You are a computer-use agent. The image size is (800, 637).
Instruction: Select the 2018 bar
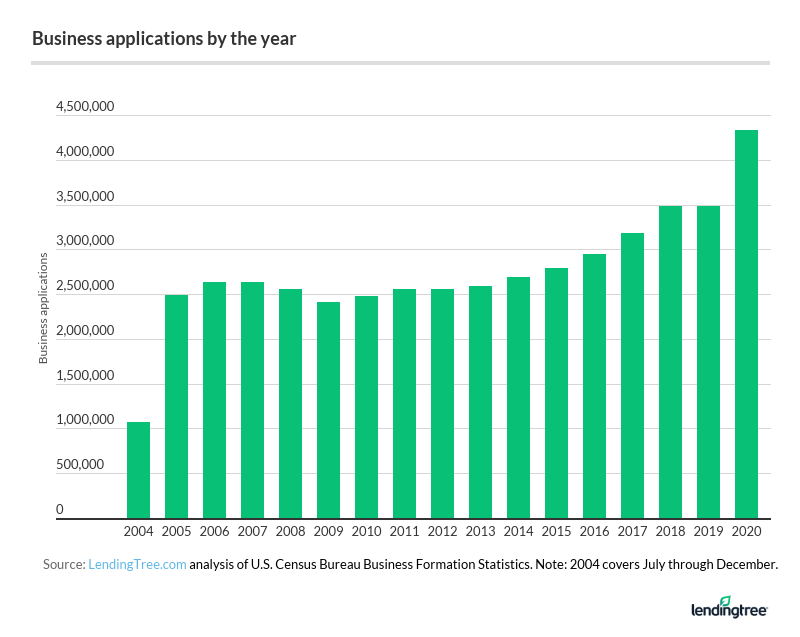pos(670,362)
